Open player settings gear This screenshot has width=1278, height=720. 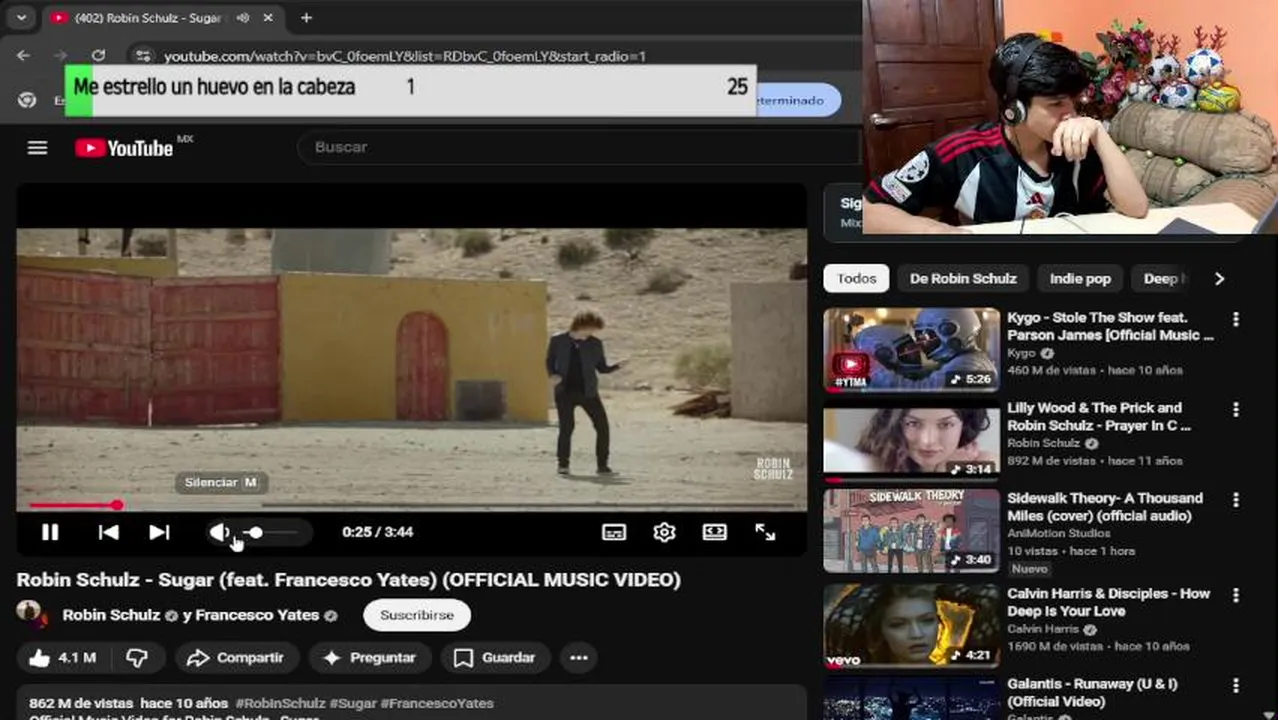click(x=664, y=532)
